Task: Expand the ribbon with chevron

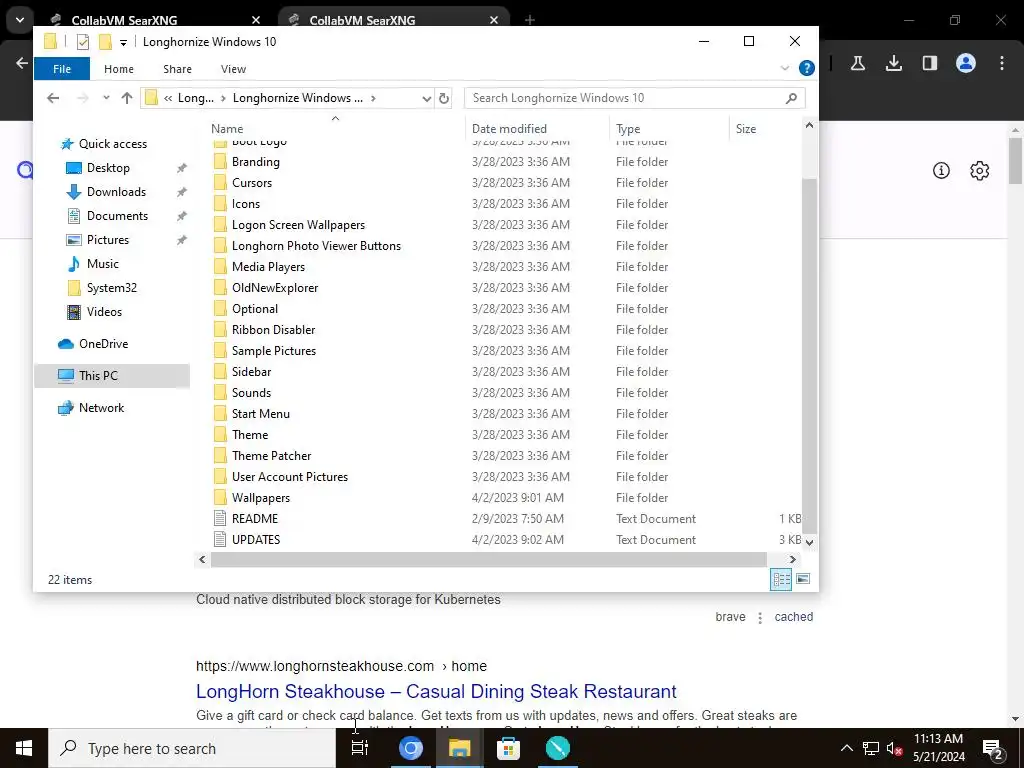Action: [784, 68]
